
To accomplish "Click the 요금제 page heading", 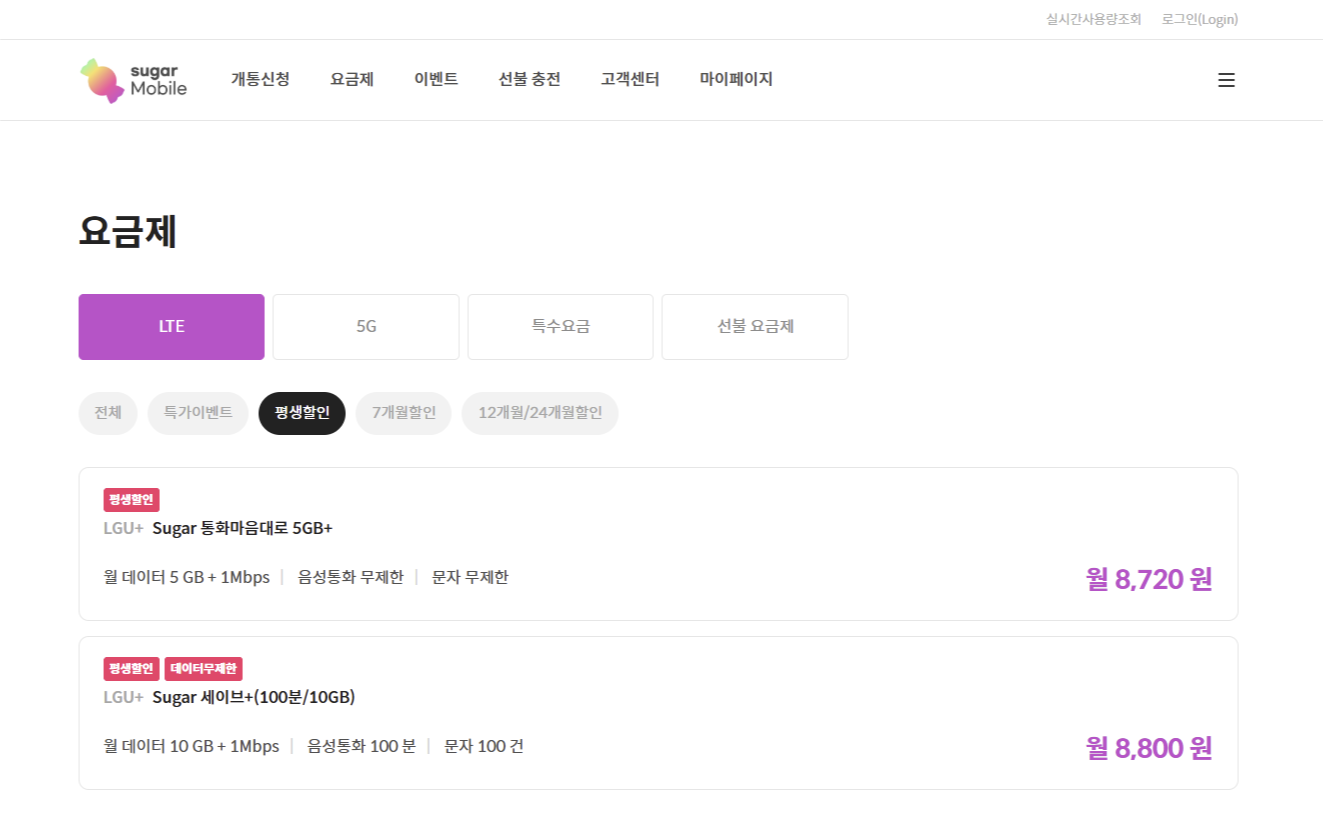I will 128,232.
